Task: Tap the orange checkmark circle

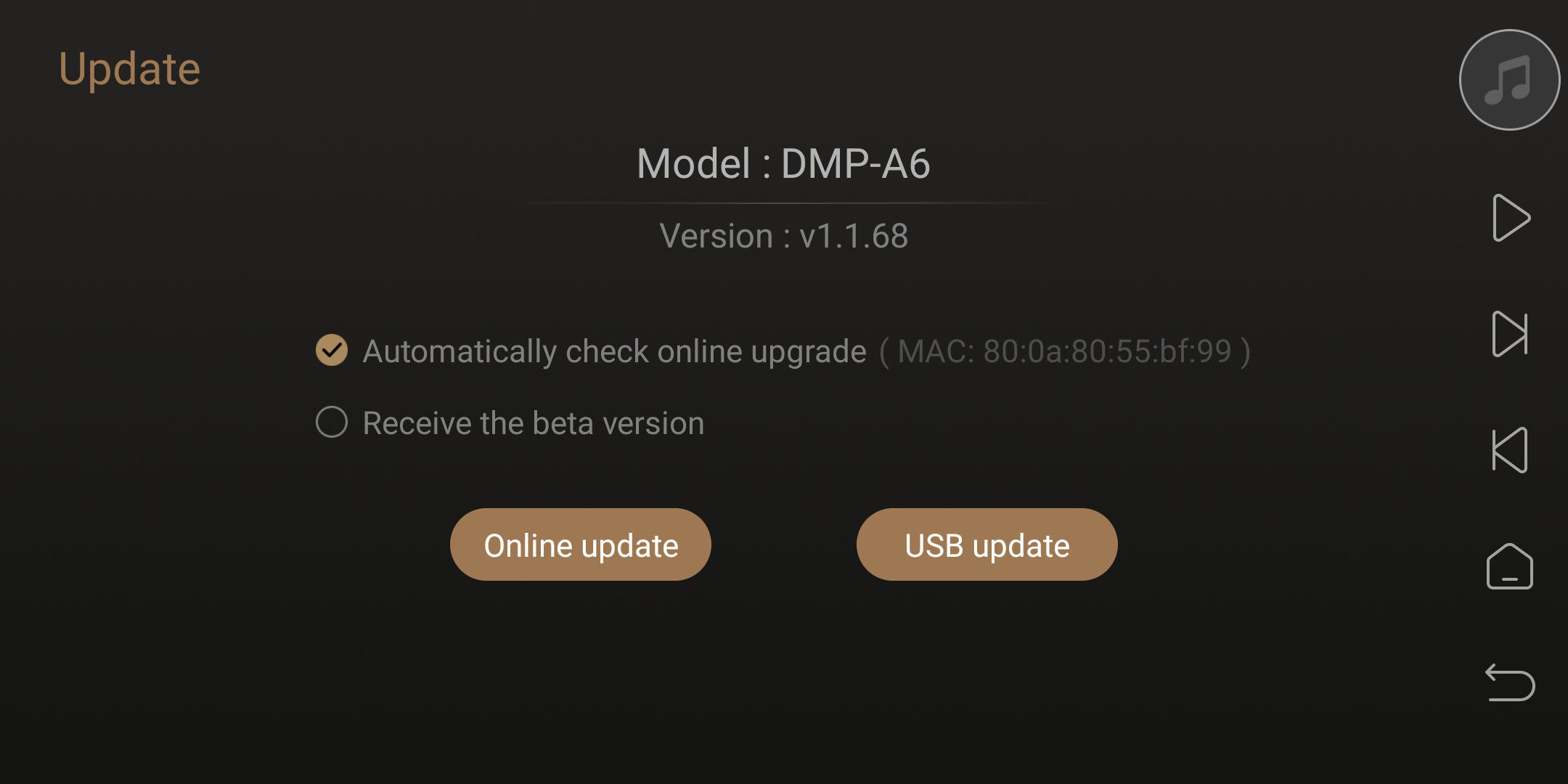Action: [332, 351]
